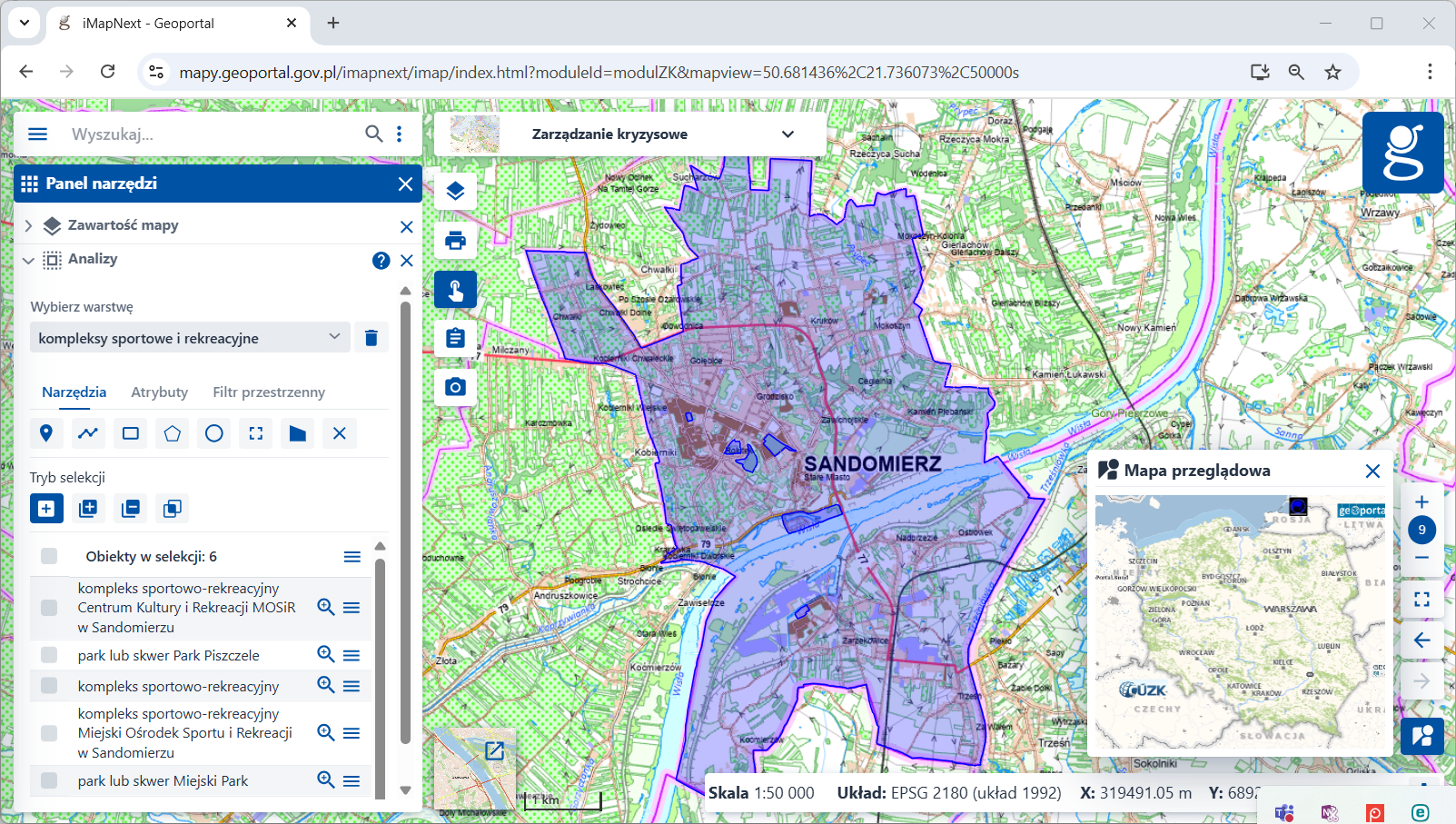
Task: Click the camera screenshot icon
Action: coord(455,387)
